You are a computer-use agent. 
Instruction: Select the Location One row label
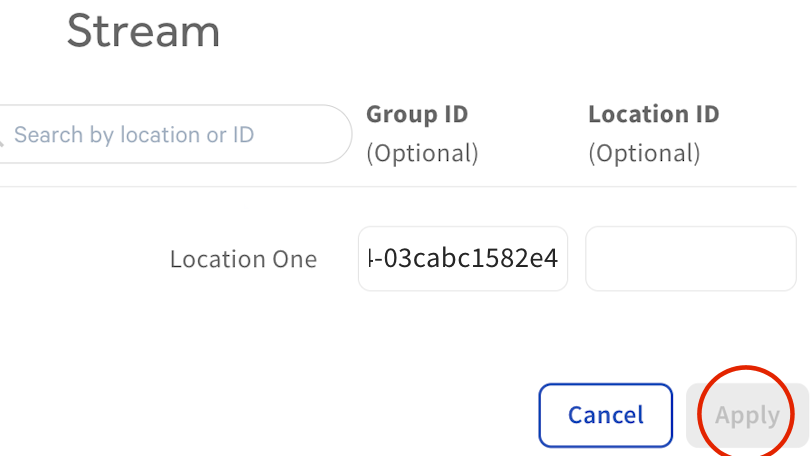(243, 260)
